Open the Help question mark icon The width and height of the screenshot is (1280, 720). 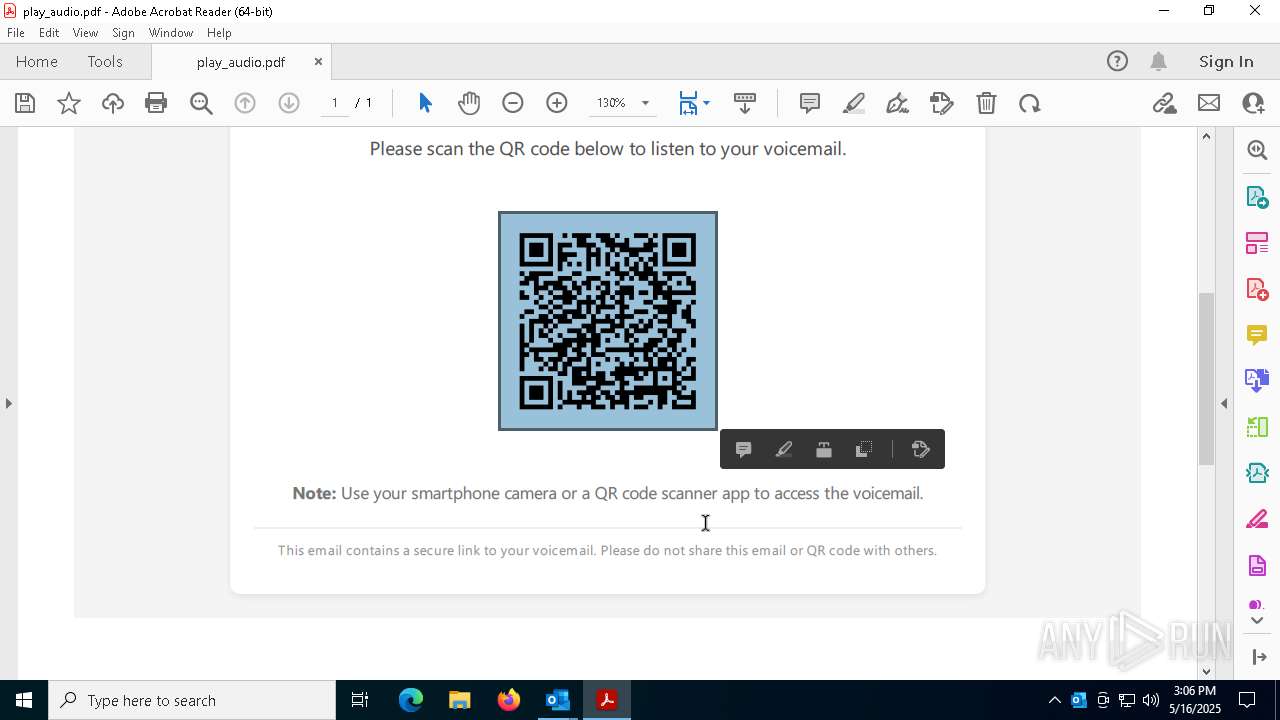coord(1117,62)
